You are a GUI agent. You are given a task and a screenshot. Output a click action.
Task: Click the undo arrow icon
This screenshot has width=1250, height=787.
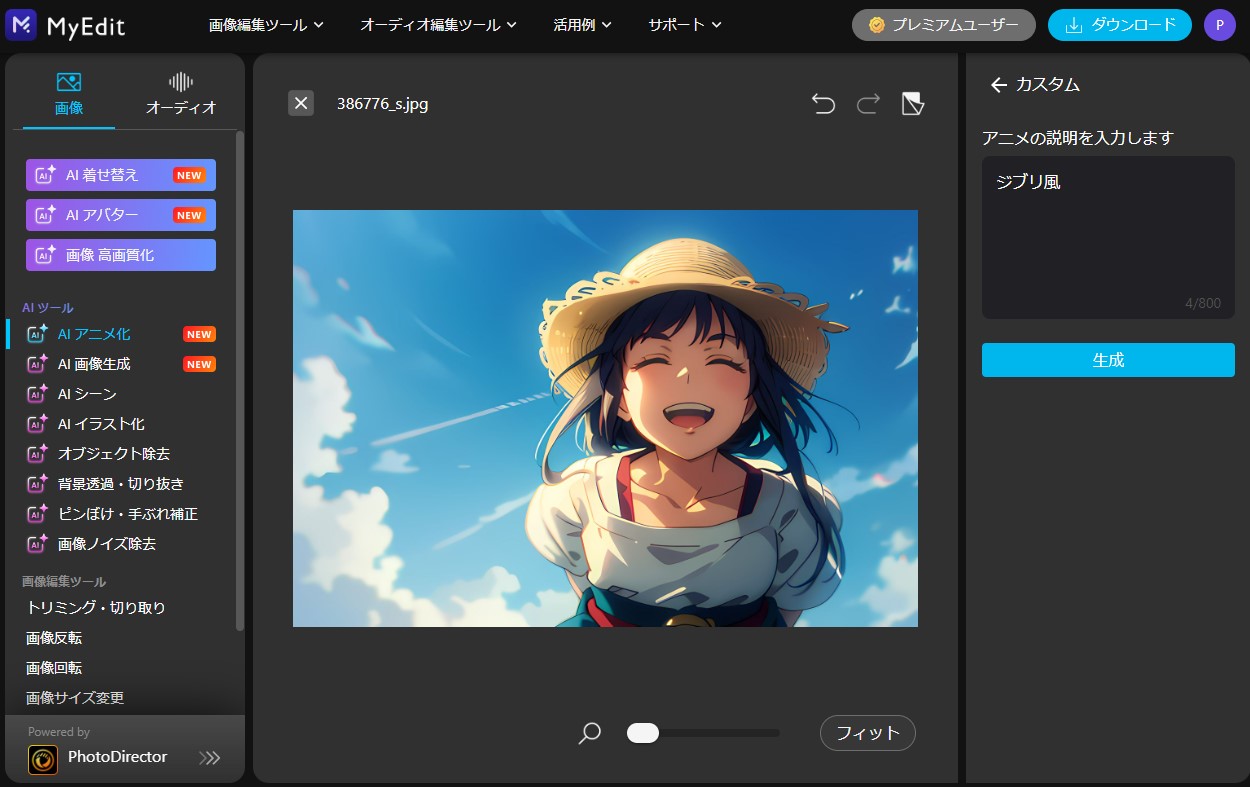823,103
